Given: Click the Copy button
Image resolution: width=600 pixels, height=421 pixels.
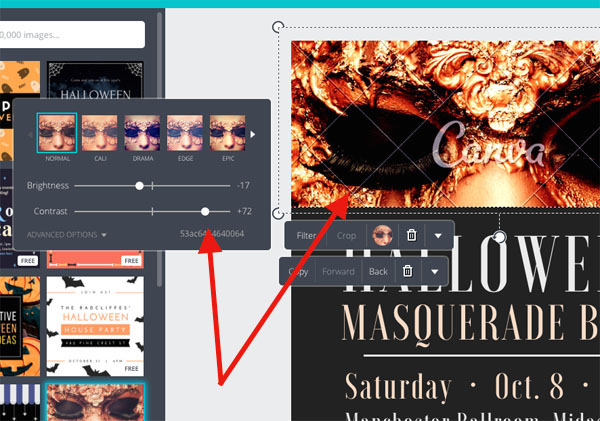Looking at the screenshot, I should 298,271.
